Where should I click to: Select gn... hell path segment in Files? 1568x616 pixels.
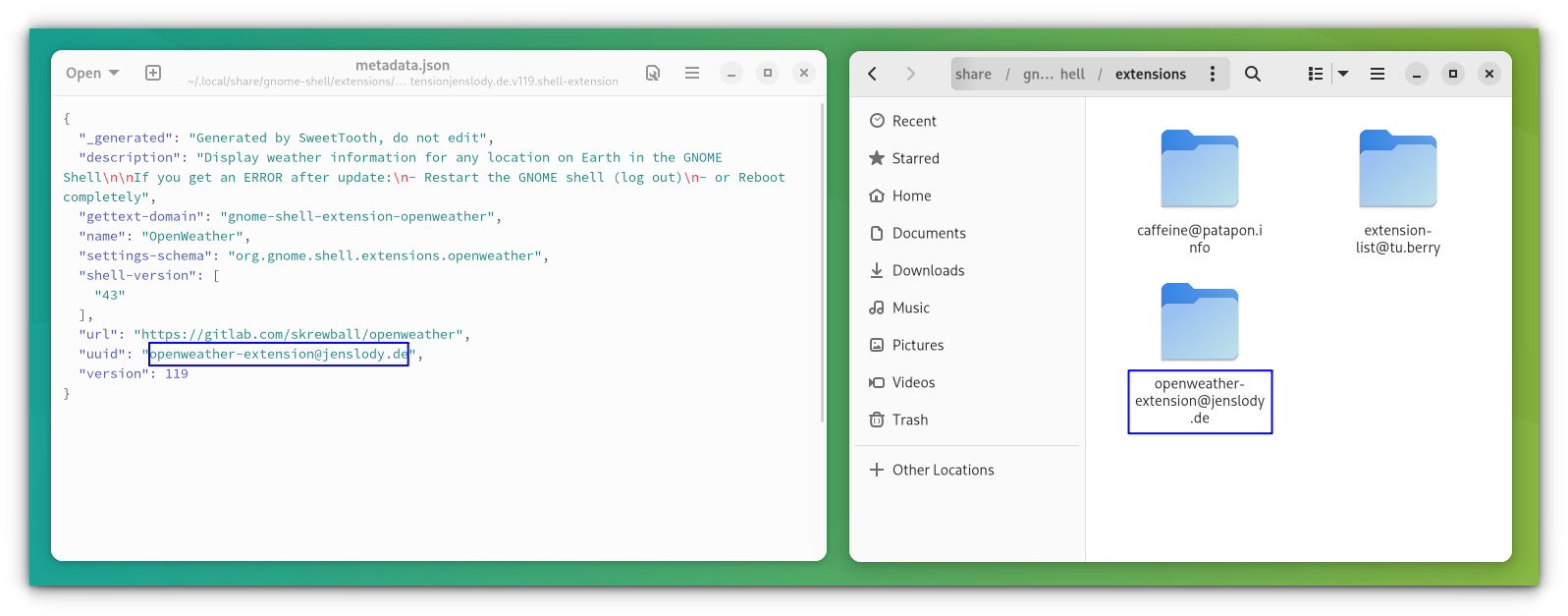click(1054, 74)
